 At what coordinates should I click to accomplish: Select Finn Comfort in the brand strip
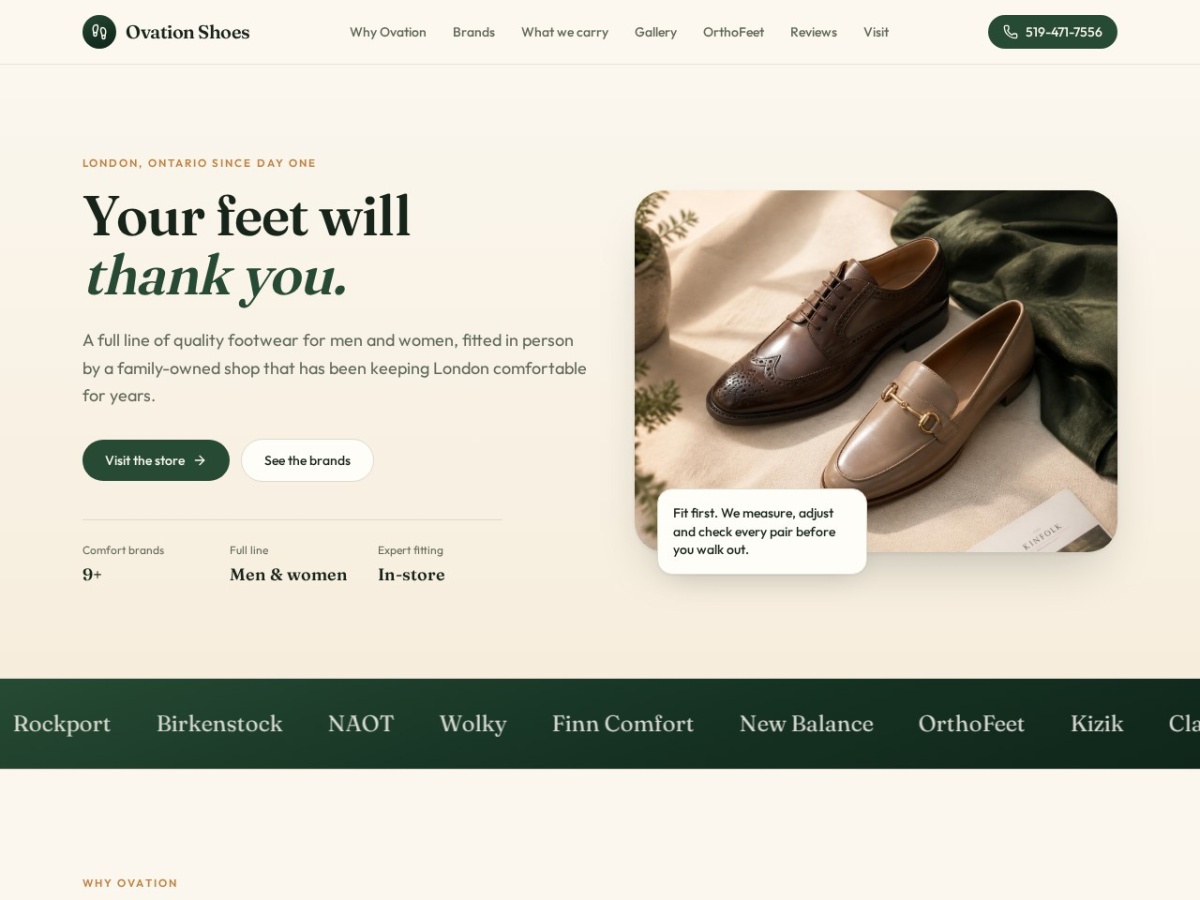pyautogui.click(x=623, y=724)
